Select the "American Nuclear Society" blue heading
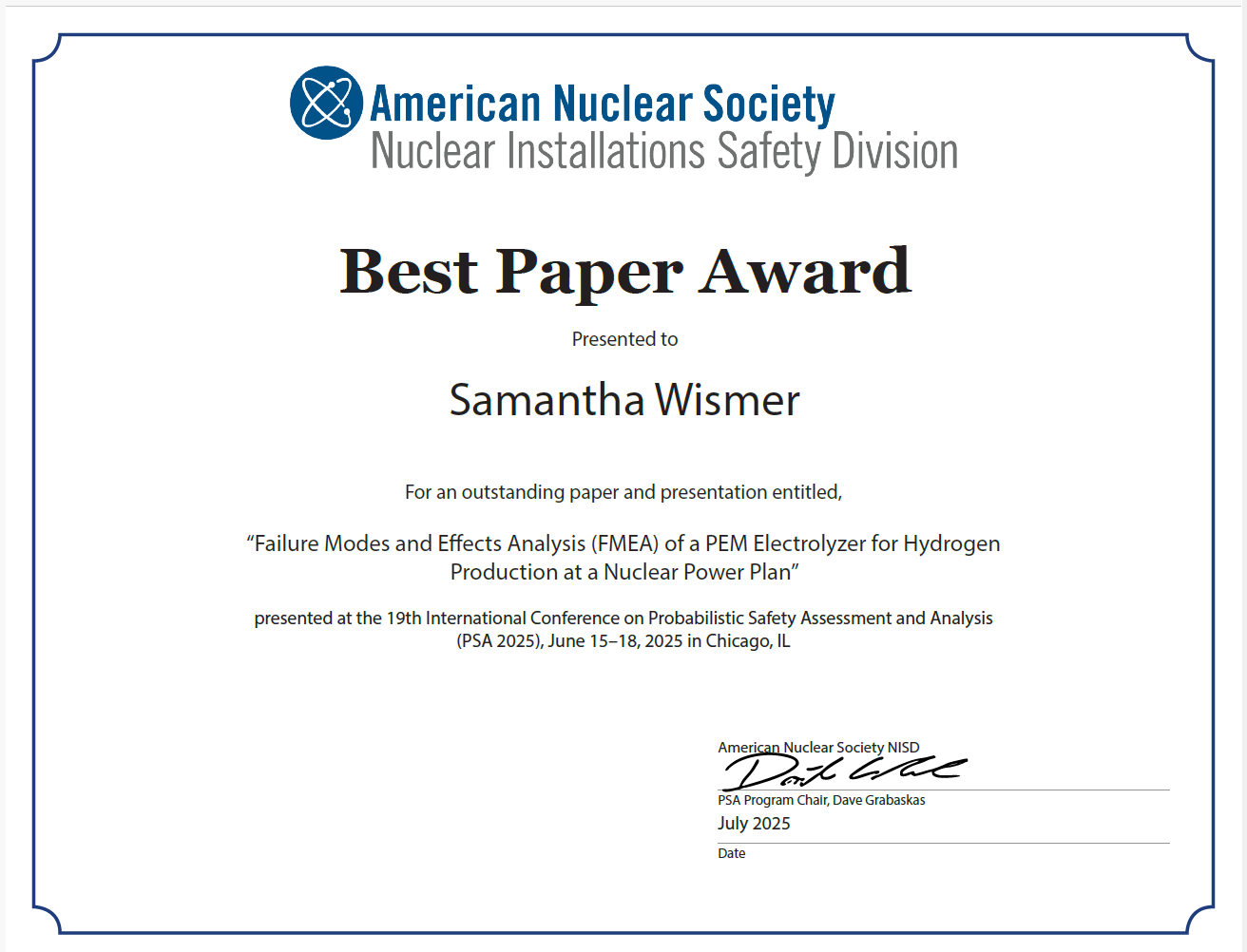The image size is (1247, 952). 602,104
